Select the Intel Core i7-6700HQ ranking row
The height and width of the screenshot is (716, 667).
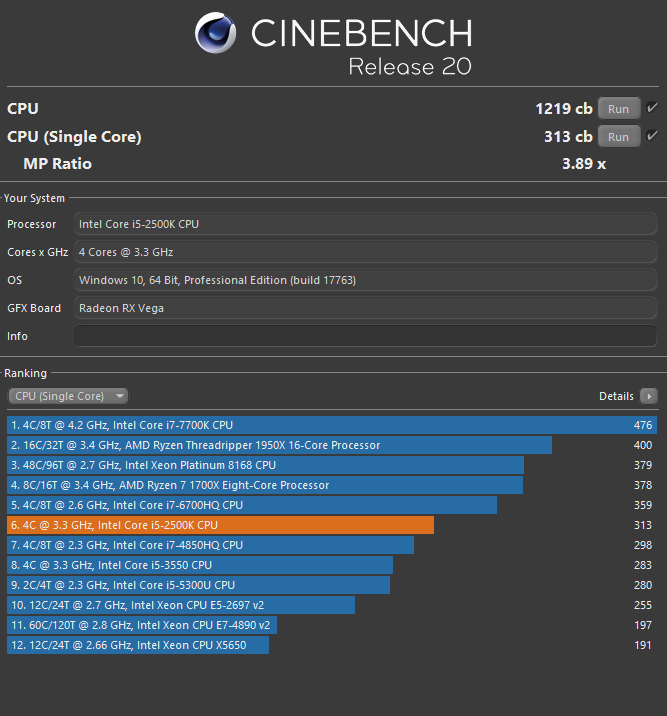point(332,505)
